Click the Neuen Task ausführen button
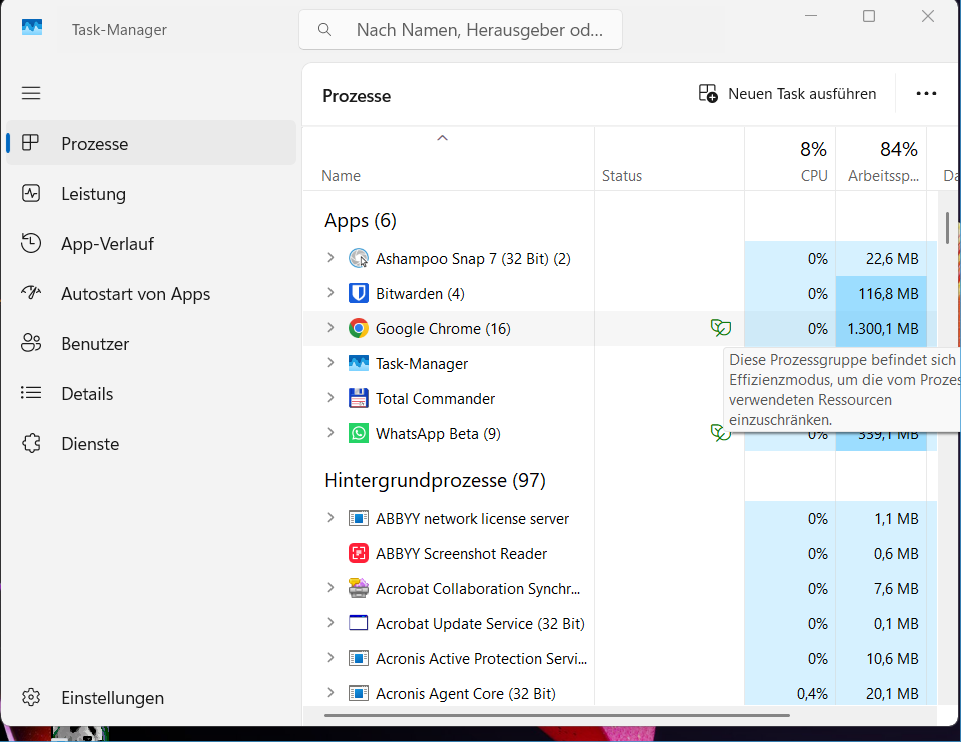961x742 pixels. click(788, 94)
